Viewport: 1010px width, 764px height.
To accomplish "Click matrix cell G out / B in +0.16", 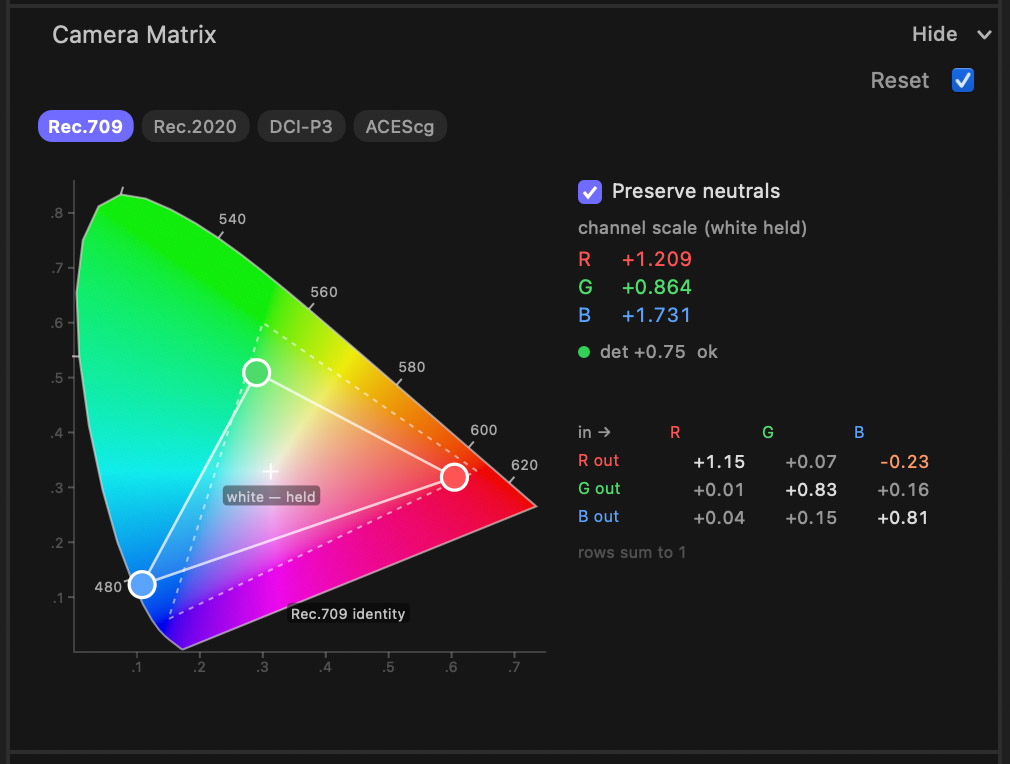I will (903, 490).
